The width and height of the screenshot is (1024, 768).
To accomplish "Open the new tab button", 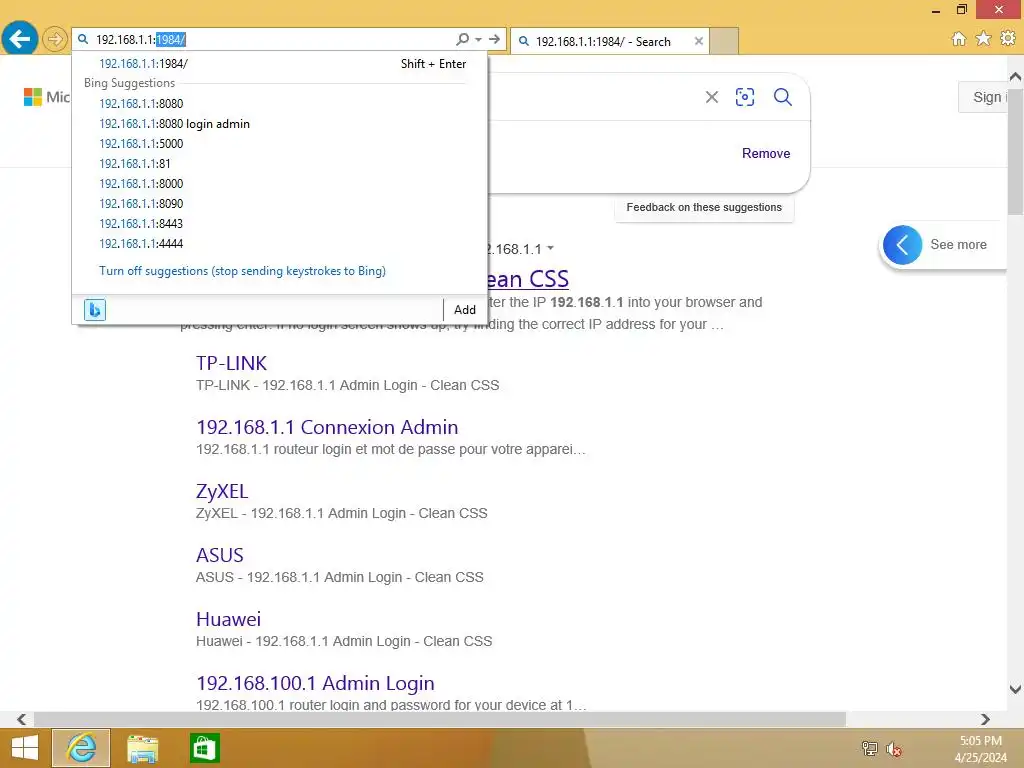I will 724,41.
